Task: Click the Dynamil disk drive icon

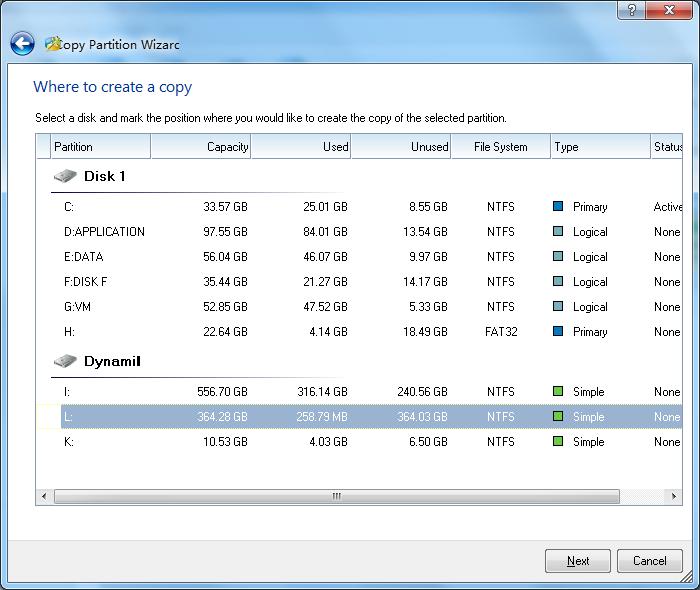Action: pos(65,361)
